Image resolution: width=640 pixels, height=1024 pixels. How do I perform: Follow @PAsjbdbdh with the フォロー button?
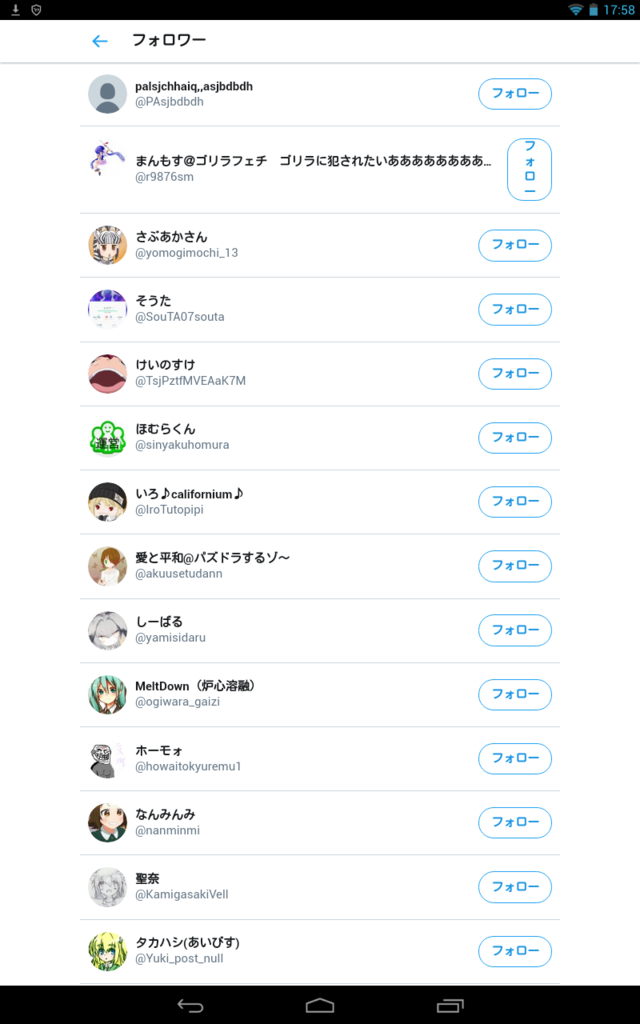point(515,94)
